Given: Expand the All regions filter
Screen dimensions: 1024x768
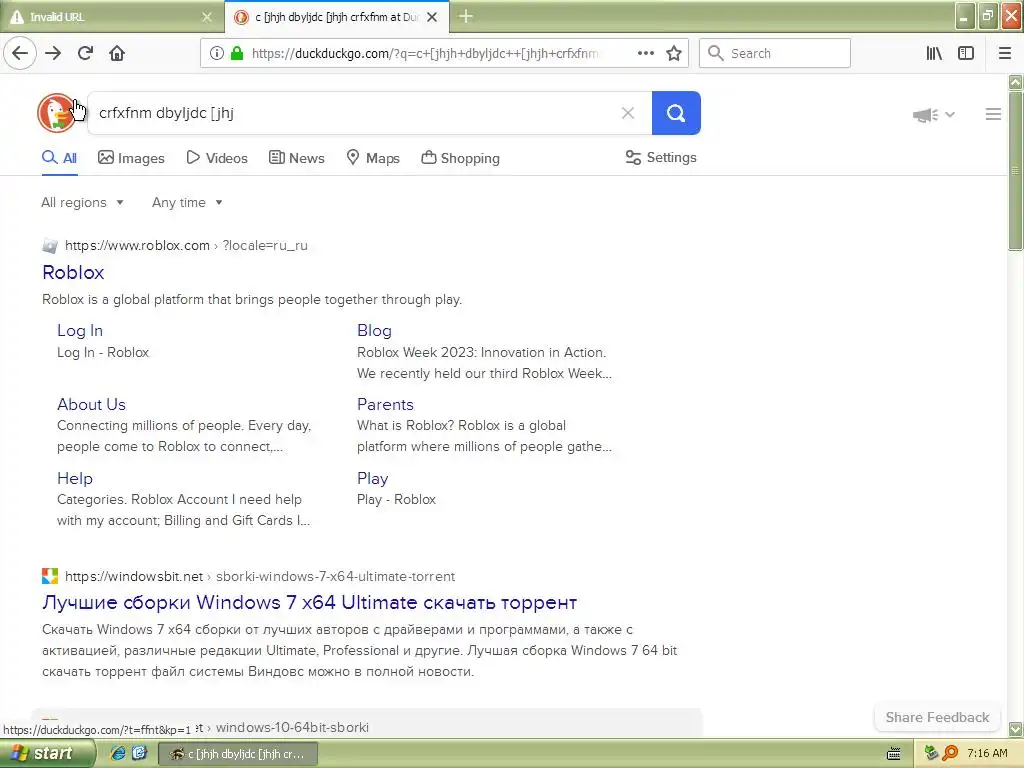Looking at the screenshot, I should coord(82,202).
